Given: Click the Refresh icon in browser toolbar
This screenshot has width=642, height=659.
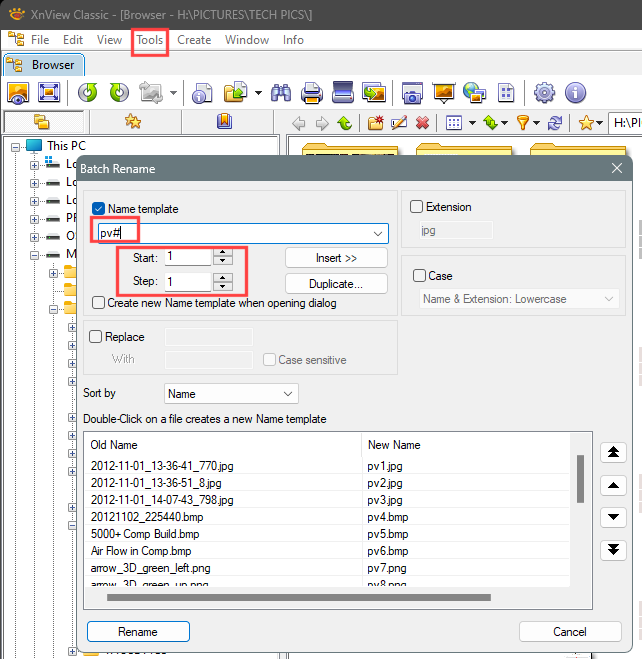Looking at the screenshot, I should tap(555, 123).
